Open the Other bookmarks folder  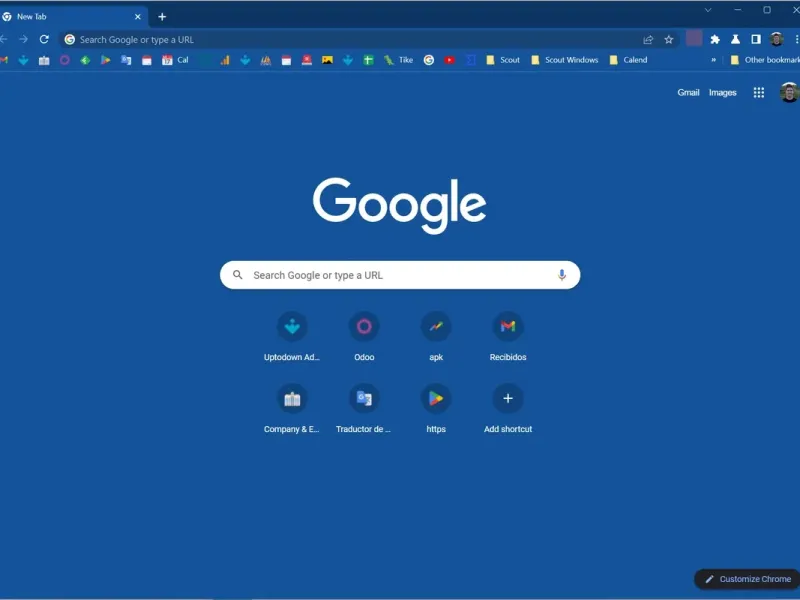tap(765, 60)
